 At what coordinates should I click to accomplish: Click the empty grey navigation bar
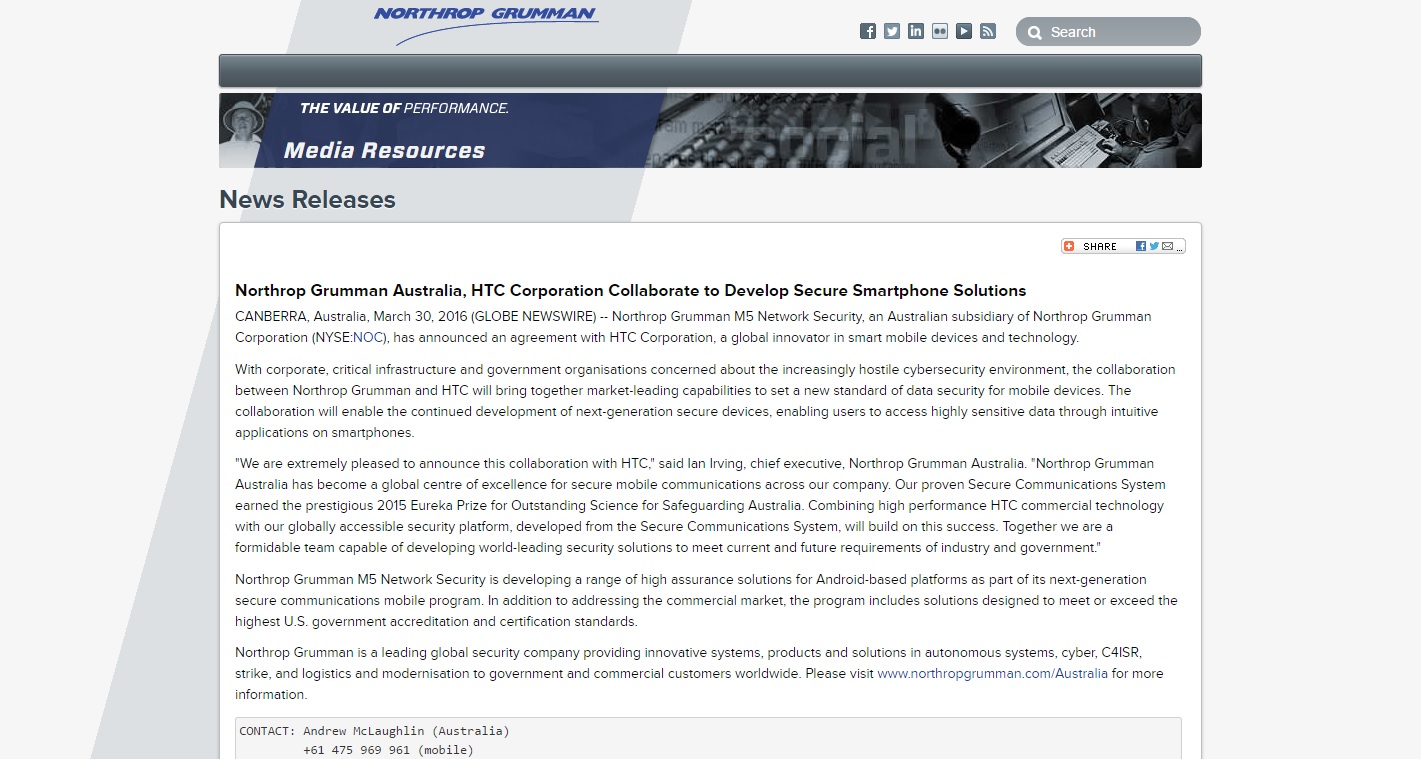click(x=710, y=71)
